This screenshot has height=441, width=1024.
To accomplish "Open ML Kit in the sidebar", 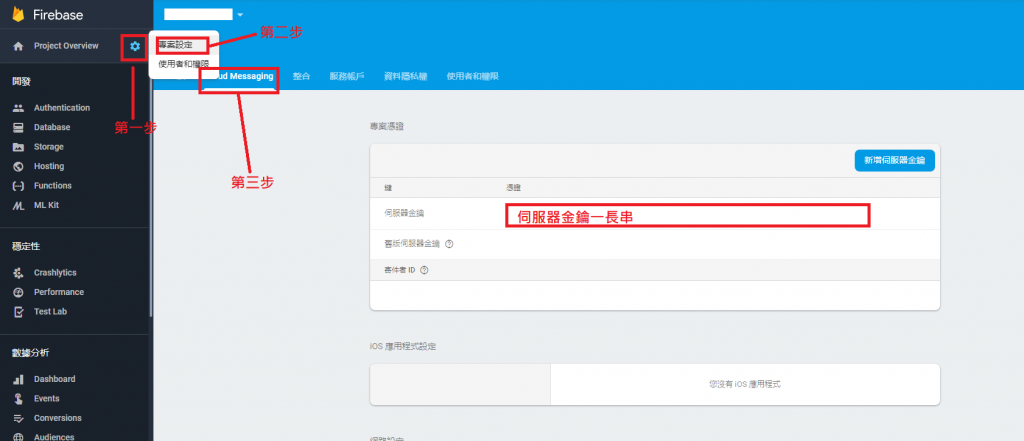I will tap(47, 205).
